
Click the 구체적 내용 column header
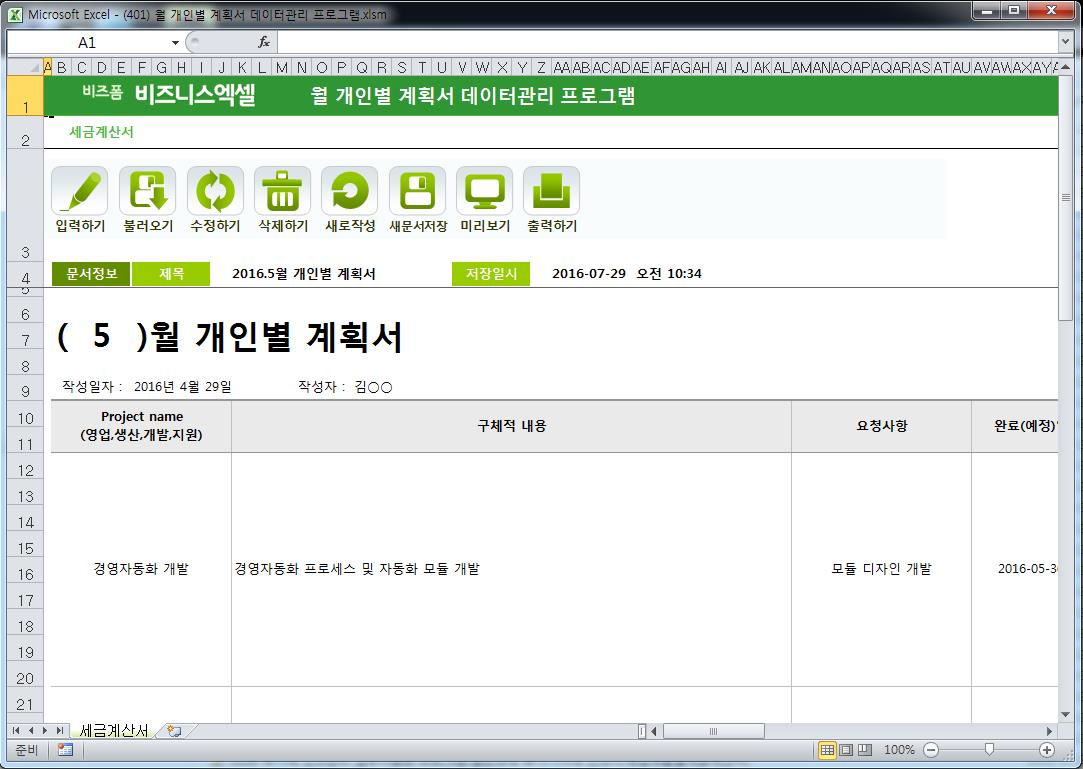click(512, 426)
